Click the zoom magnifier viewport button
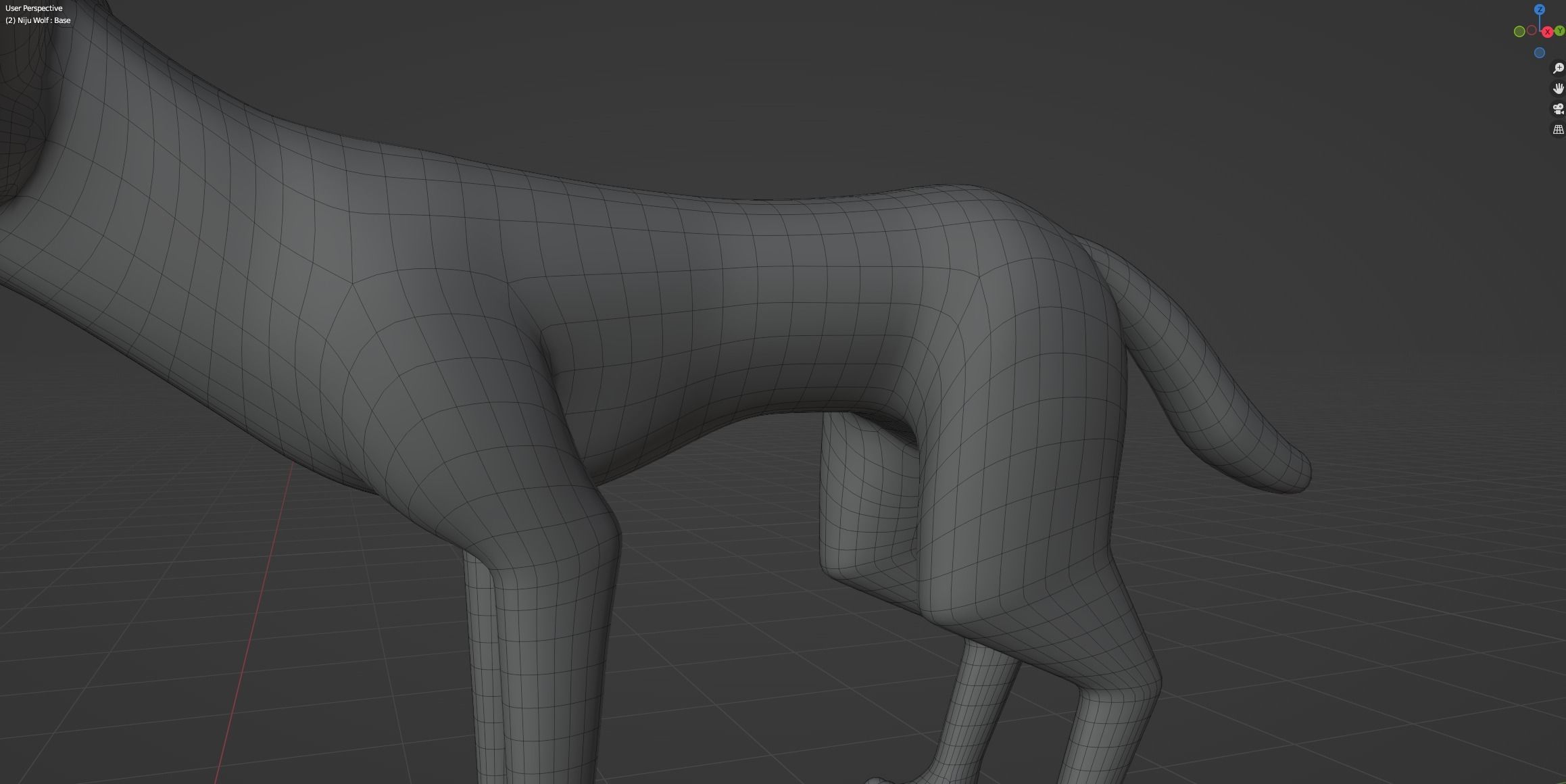Image resolution: width=1566 pixels, height=784 pixels. (1558, 68)
